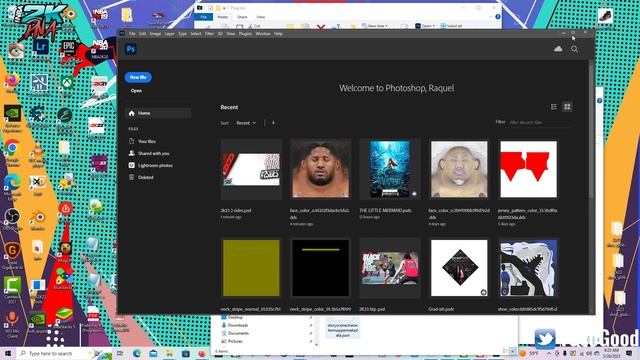Screen dimensions: 640x360
Task: Open the shoe_color dds thumbnail
Action: 529,268
